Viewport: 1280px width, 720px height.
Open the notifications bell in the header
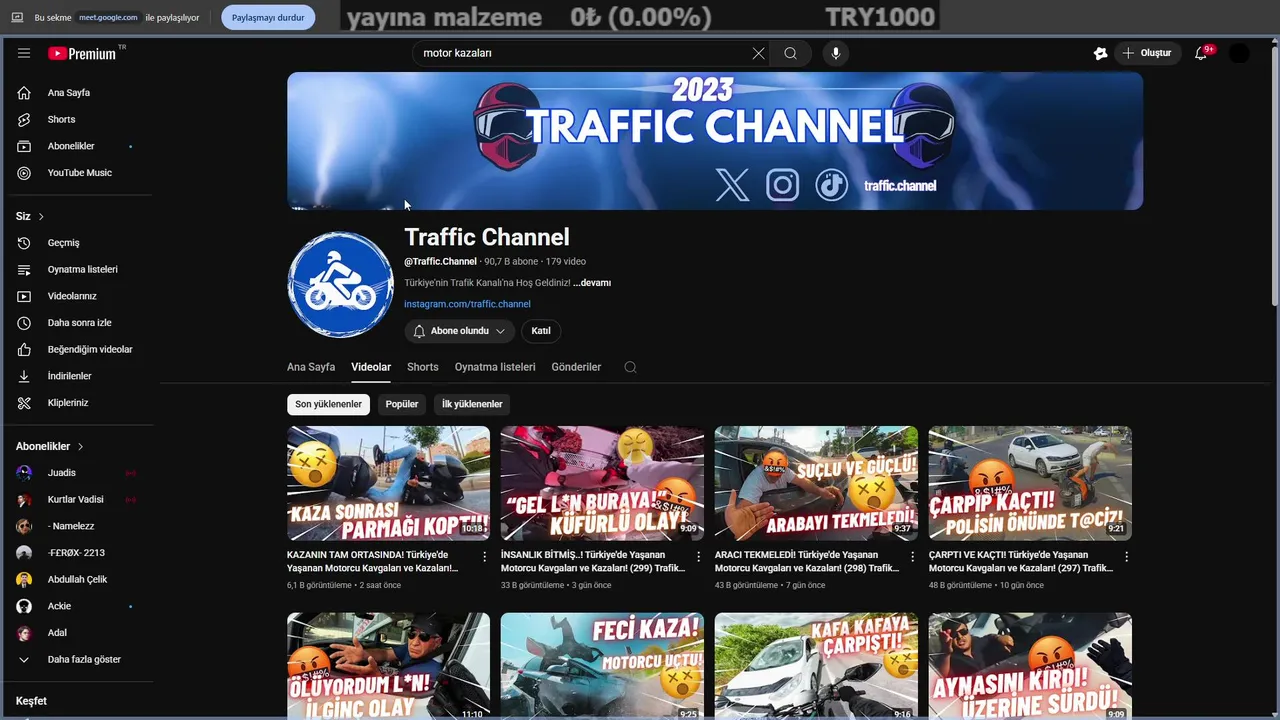pos(1201,53)
